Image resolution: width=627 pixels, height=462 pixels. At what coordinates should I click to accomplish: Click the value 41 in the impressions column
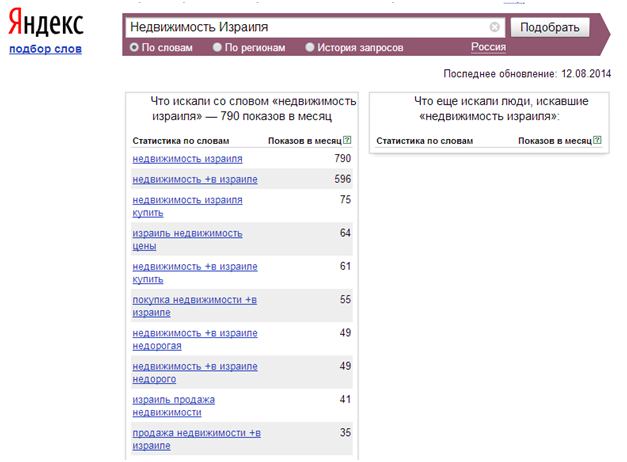click(x=345, y=399)
